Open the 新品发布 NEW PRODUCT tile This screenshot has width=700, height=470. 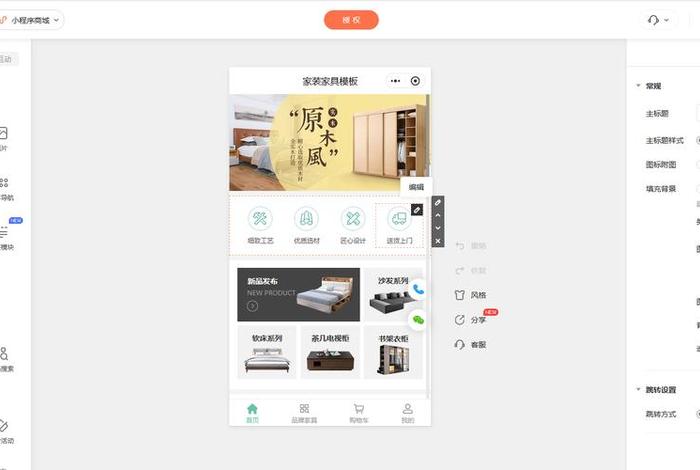(298, 295)
